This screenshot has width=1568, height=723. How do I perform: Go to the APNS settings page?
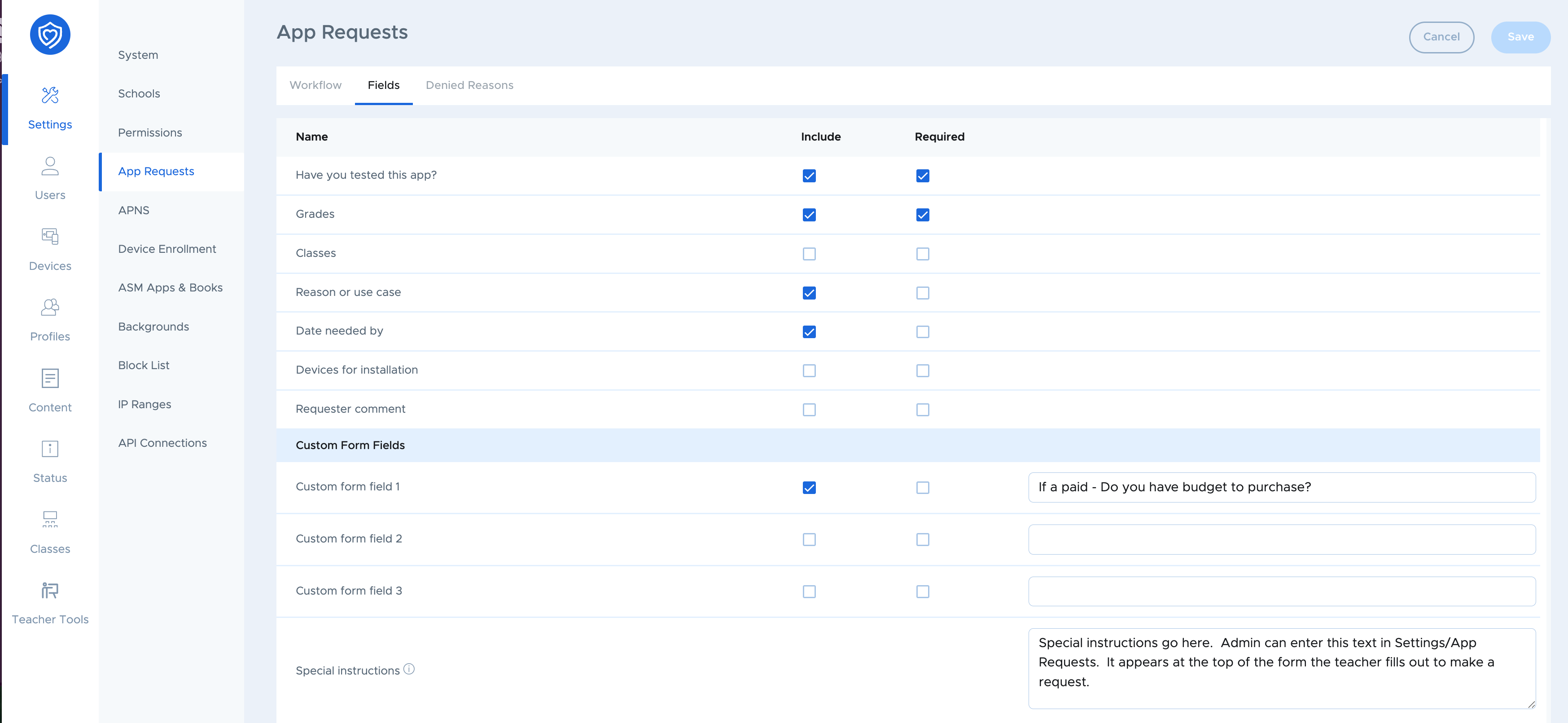(x=134, y=210)
